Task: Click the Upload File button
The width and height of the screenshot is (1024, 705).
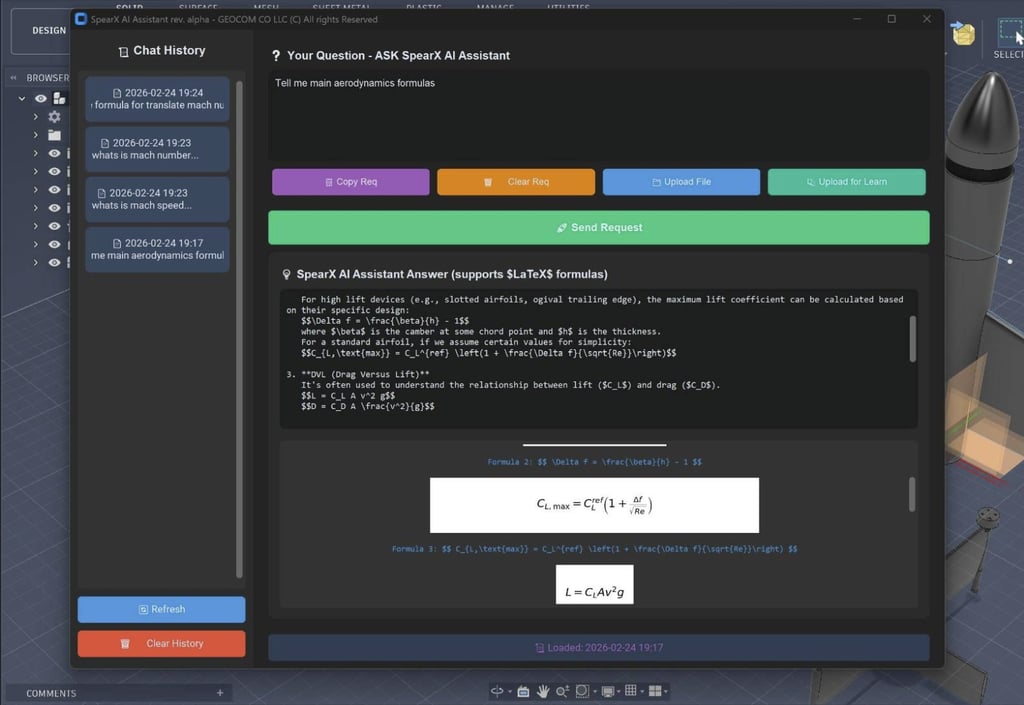Action: click(681, 182)
